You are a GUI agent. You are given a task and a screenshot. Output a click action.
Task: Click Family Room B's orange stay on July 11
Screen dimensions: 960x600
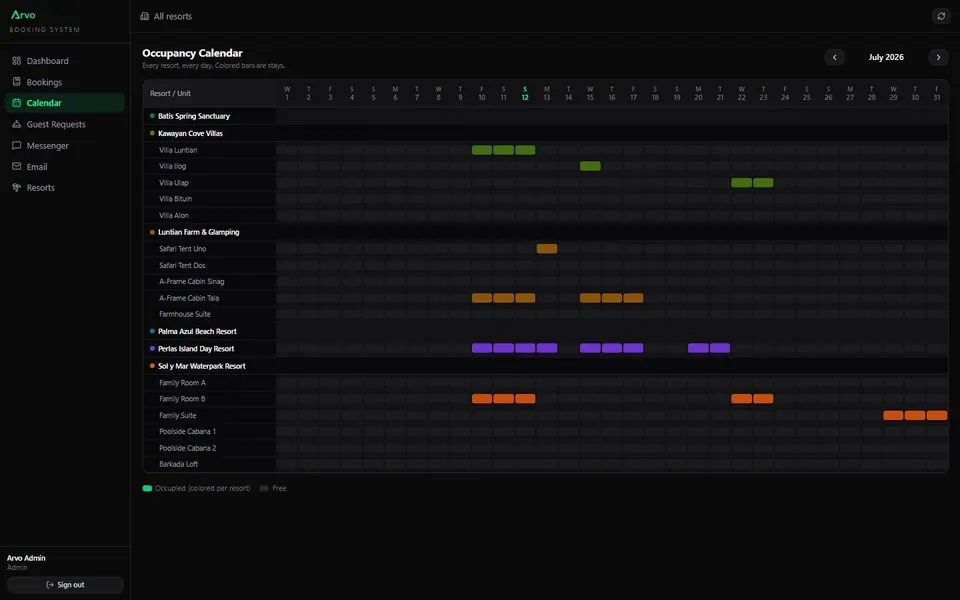coord(503,399)
